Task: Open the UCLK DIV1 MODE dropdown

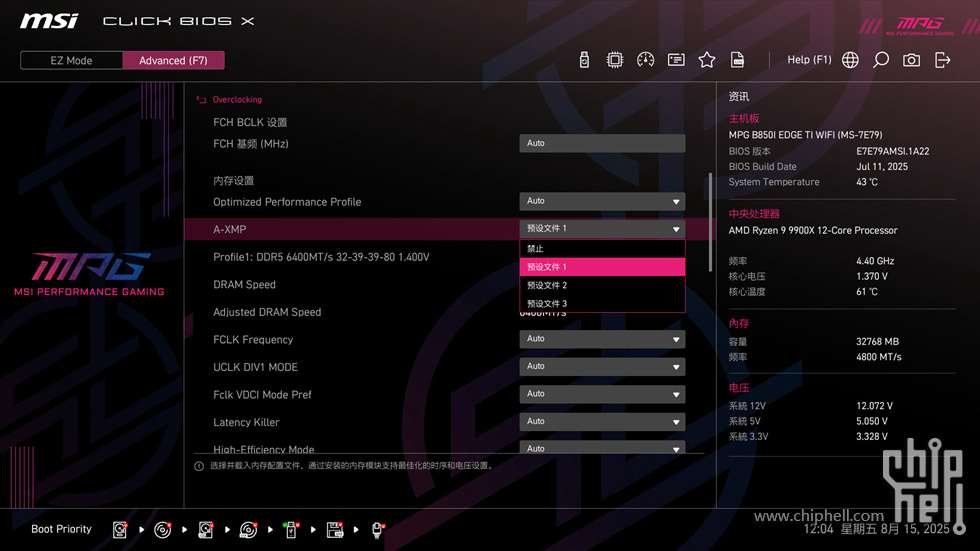Action: tap(602, 366)
